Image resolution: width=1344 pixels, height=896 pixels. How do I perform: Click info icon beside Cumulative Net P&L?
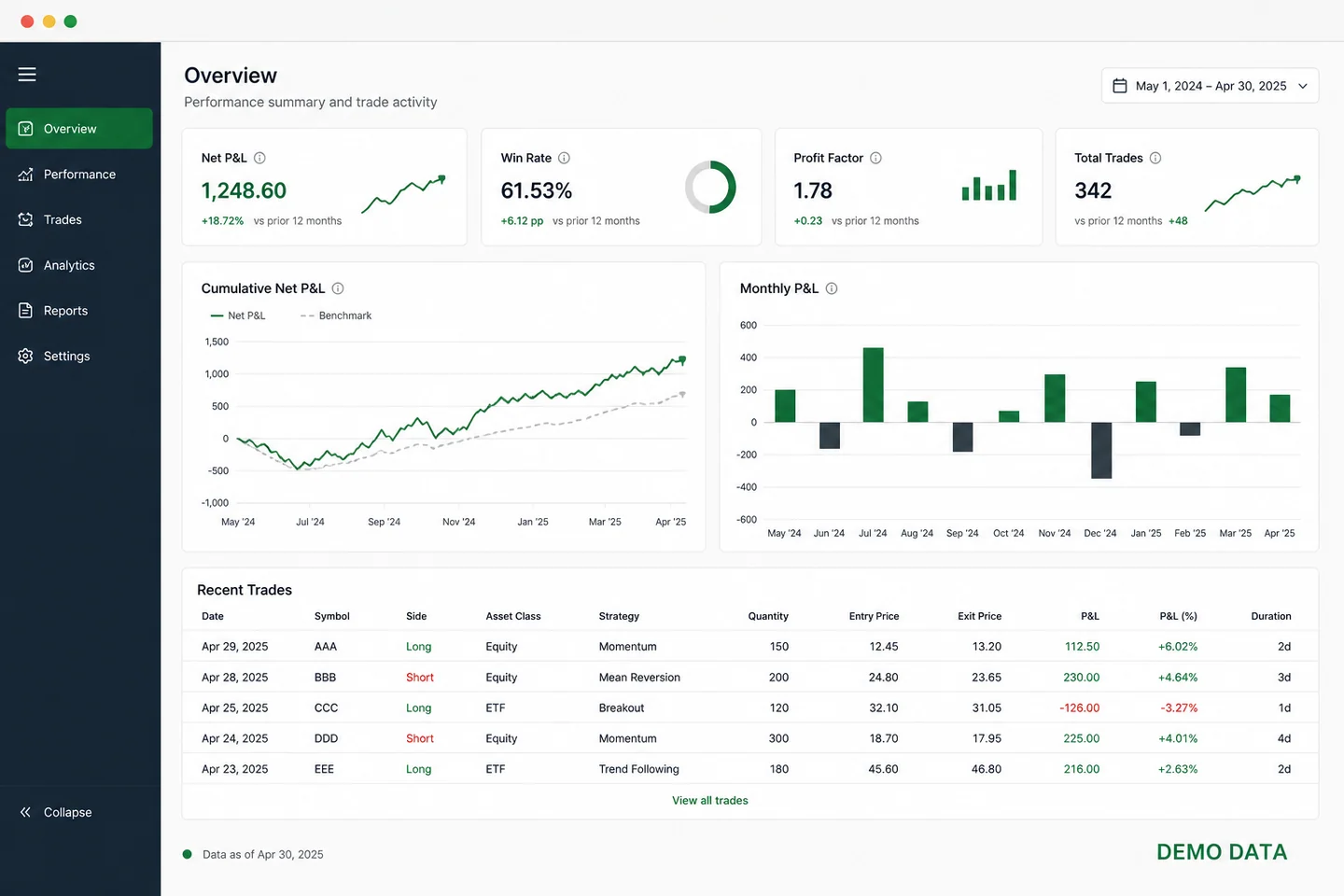pos(338,288)
